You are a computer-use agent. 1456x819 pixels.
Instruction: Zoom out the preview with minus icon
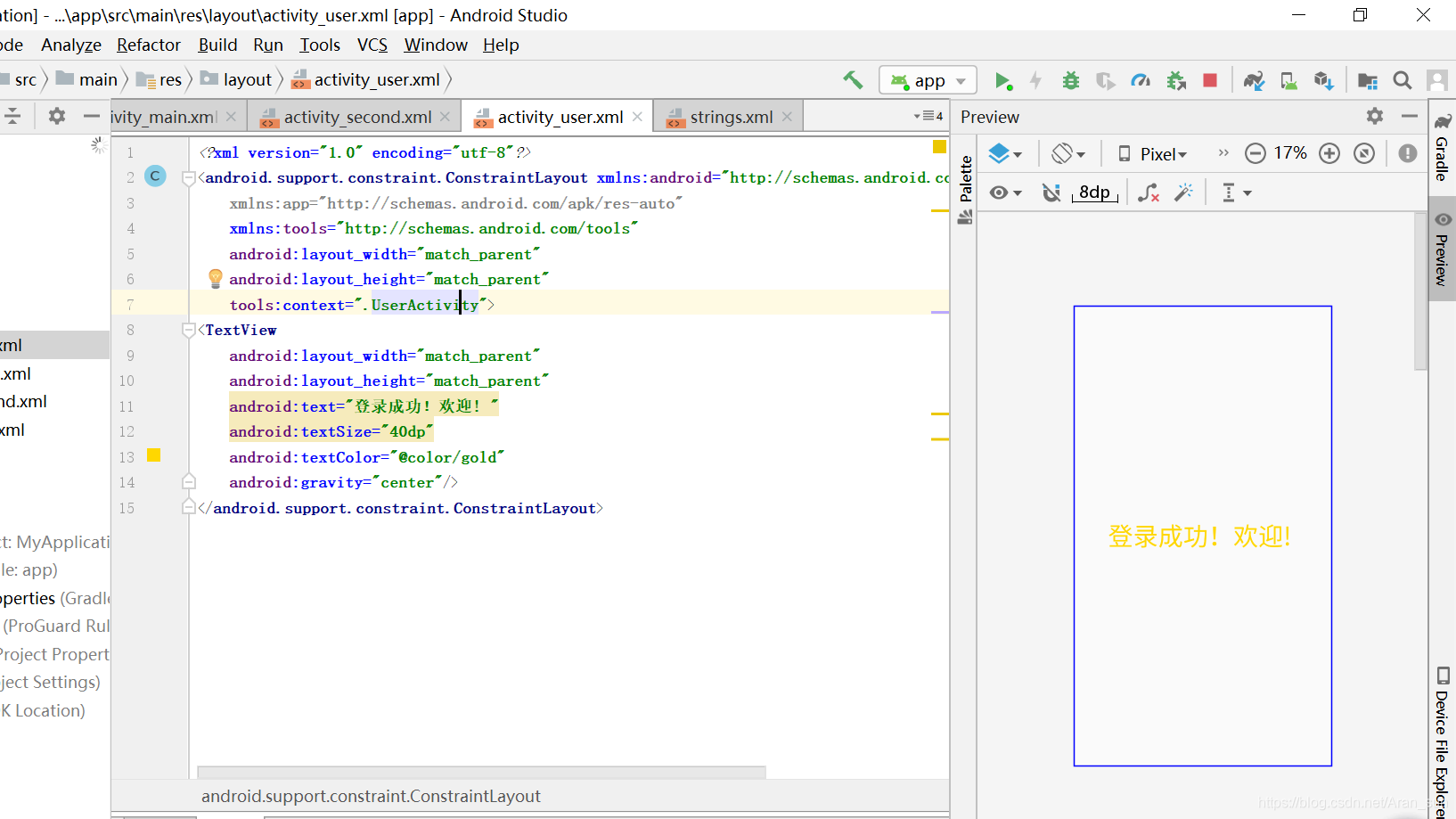click(x=1256, y=153)
